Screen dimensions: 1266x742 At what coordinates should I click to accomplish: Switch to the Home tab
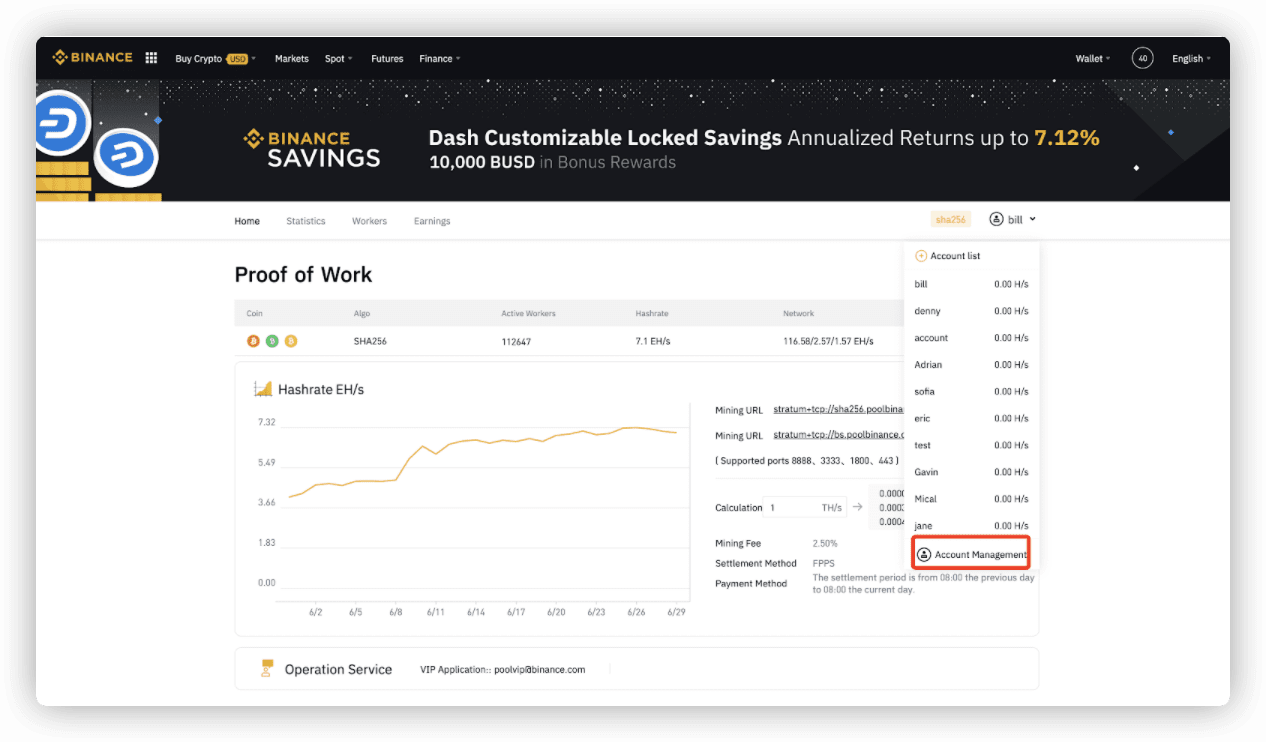tap(247, 221)
